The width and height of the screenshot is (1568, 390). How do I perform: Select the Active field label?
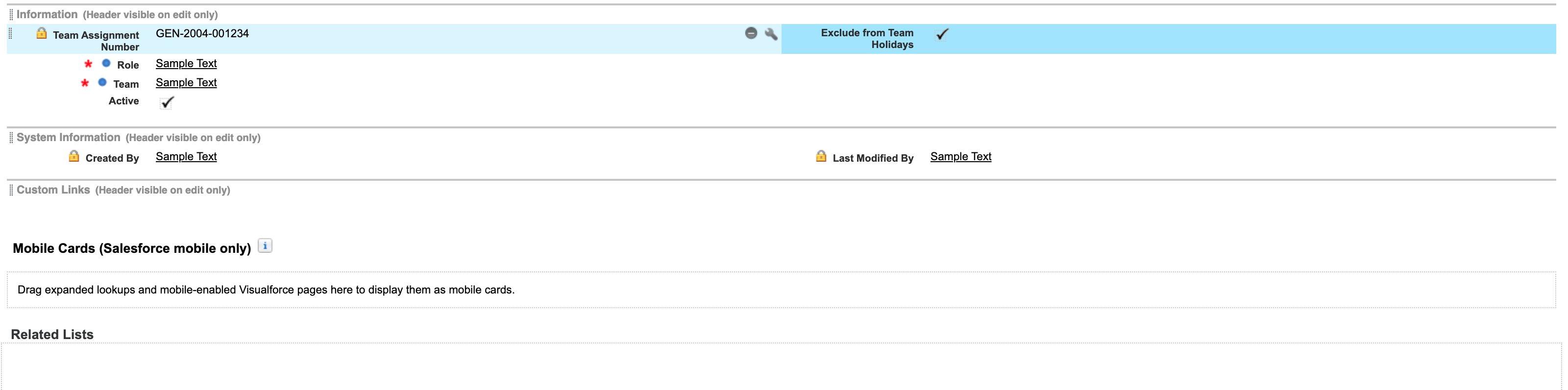(x=123, y=101)
